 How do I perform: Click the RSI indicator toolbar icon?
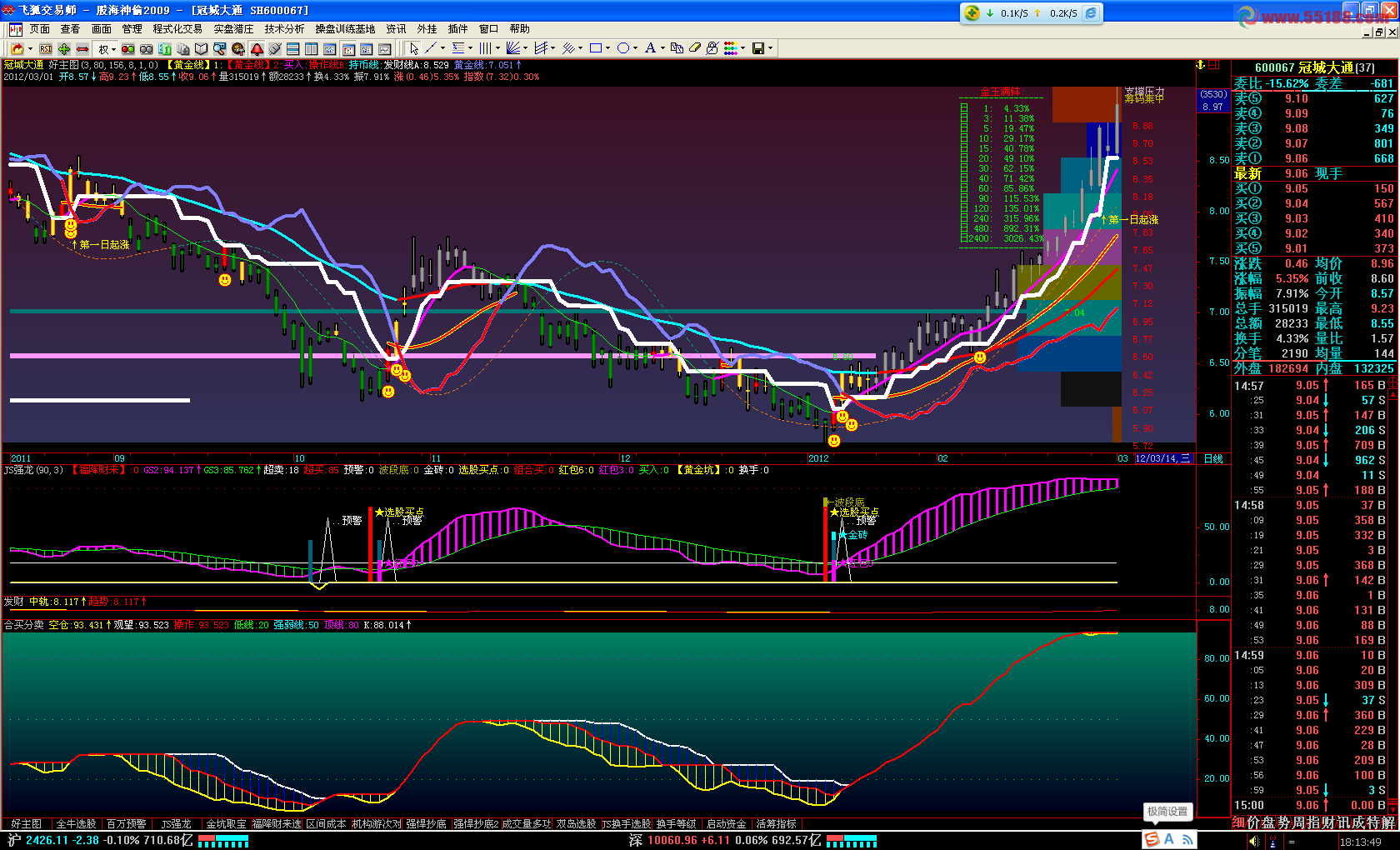pyautogui.click(x=46, y=49)
